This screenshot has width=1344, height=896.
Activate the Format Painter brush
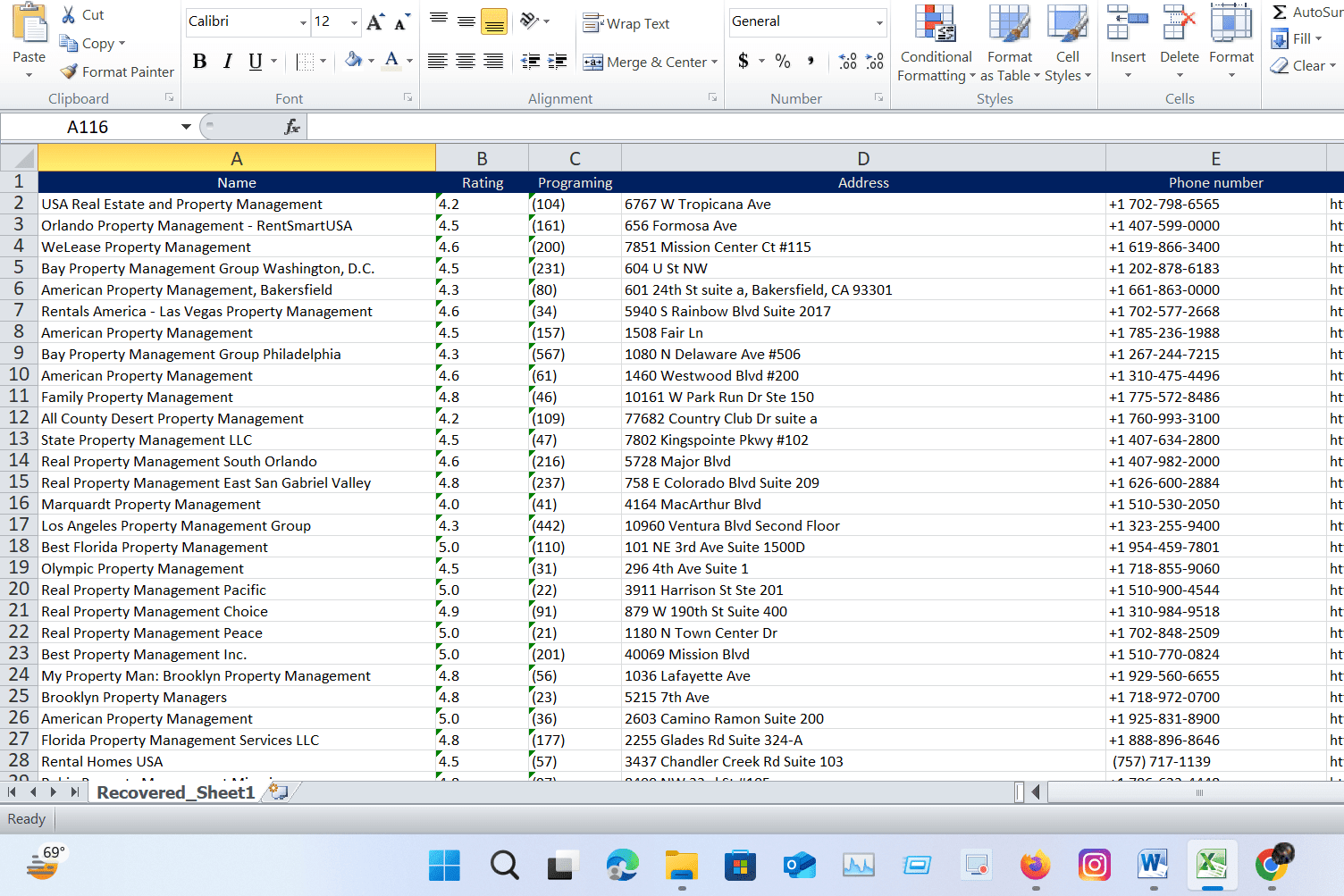tap(69, 71)
